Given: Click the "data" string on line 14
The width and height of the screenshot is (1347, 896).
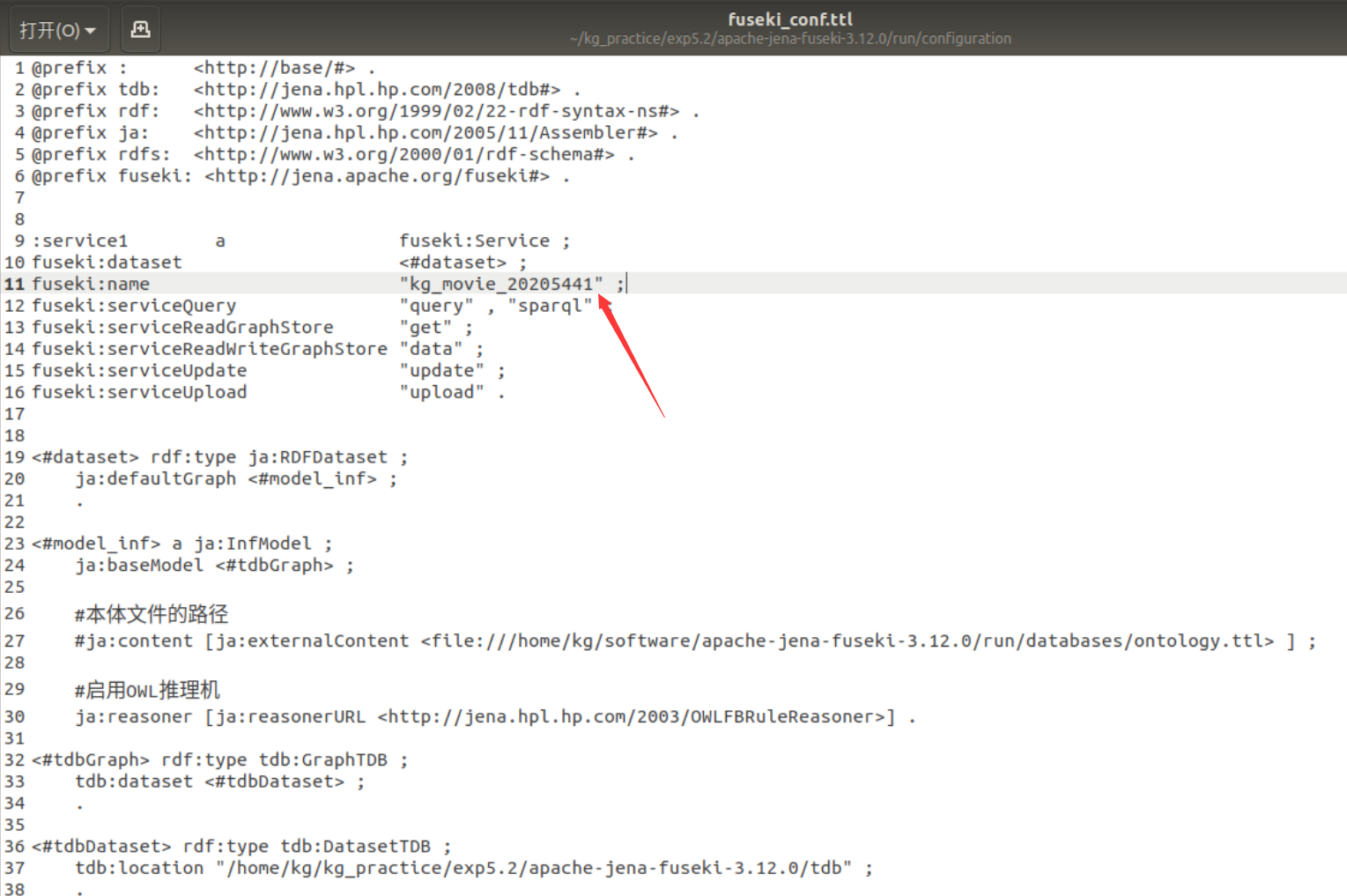Looking at the screenshot, I should (x=431, y=349).
